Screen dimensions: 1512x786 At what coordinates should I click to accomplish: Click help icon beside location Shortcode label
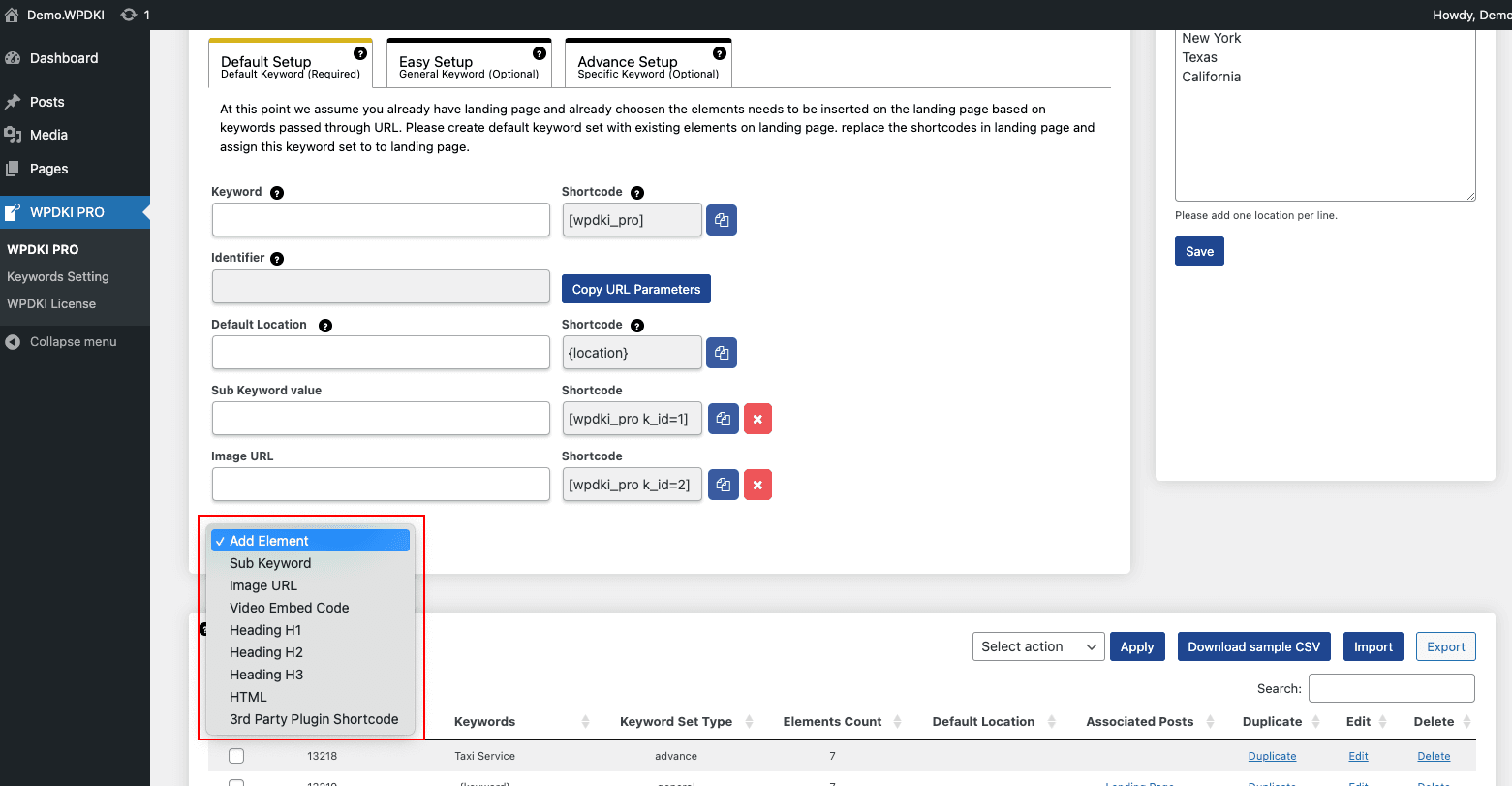pos(637,326)
